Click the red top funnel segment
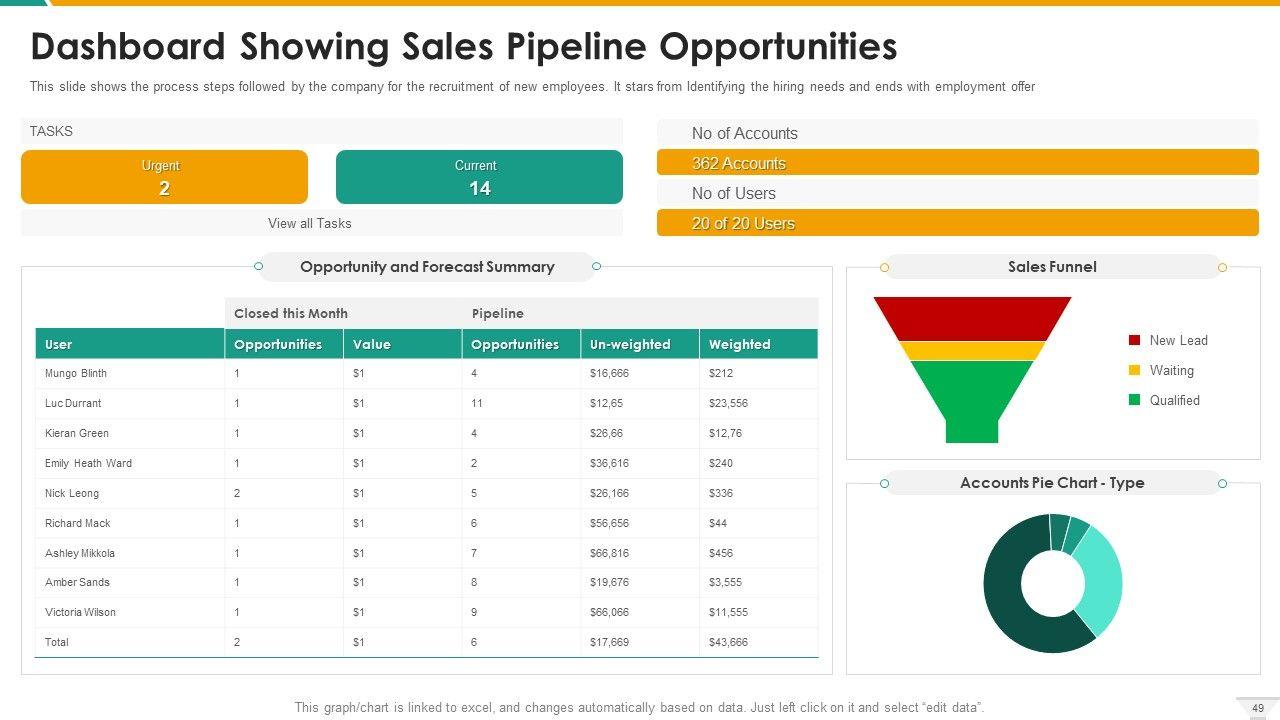1280x720 pixels. [972, 318]
